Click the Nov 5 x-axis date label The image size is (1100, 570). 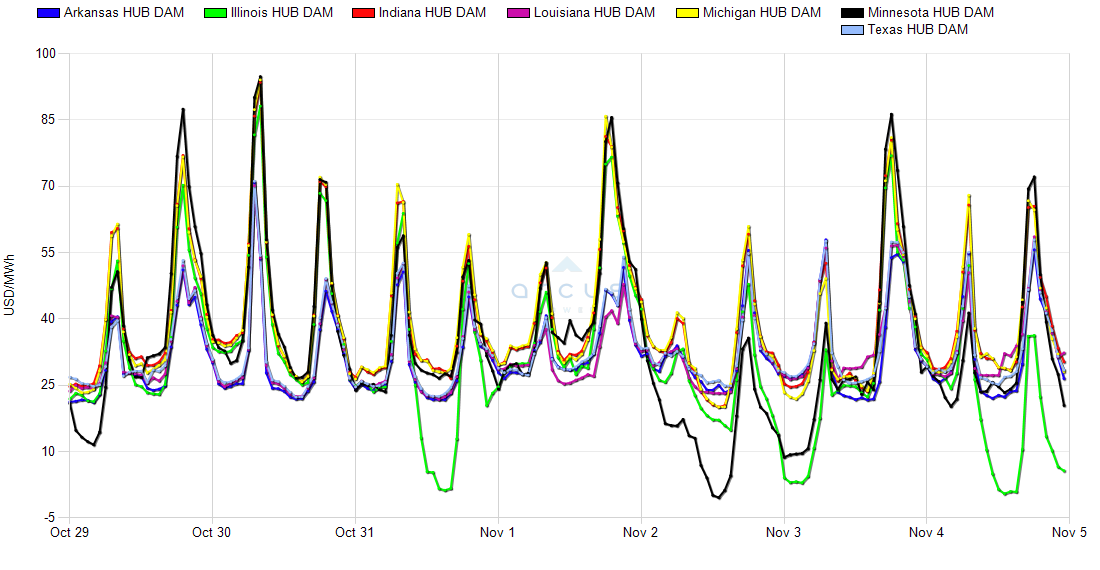(1069, 533)
